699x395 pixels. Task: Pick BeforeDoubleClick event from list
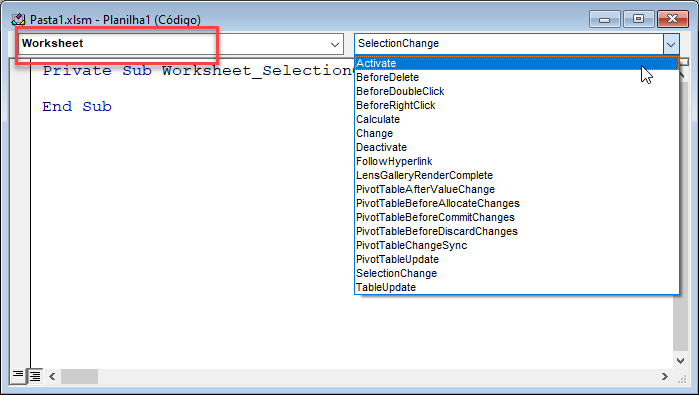click(x=517, y=91)
